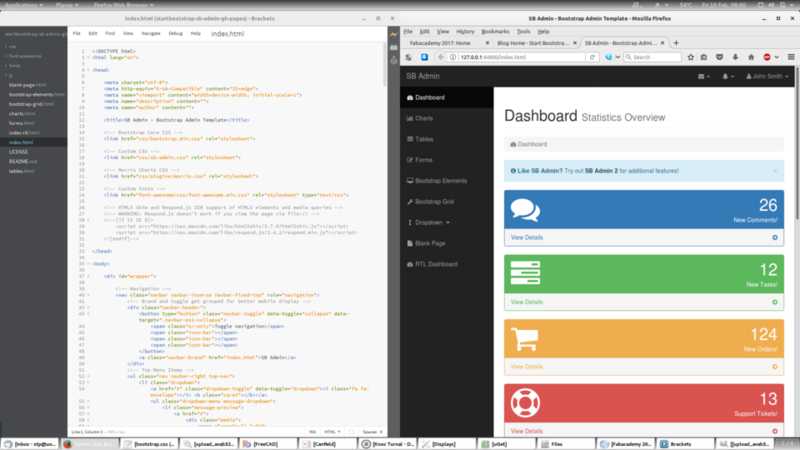The width and height of the screenshot is (800, 450).
Task: Click Brackets Live Preview lightning icon
Action: (393, 34)
